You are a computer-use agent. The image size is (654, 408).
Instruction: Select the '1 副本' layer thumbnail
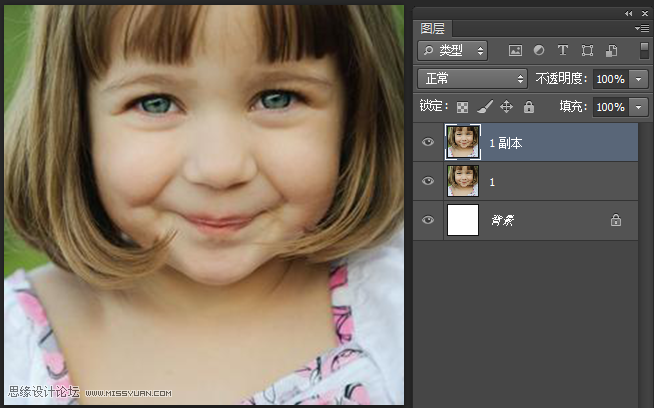tap(463, 142)
